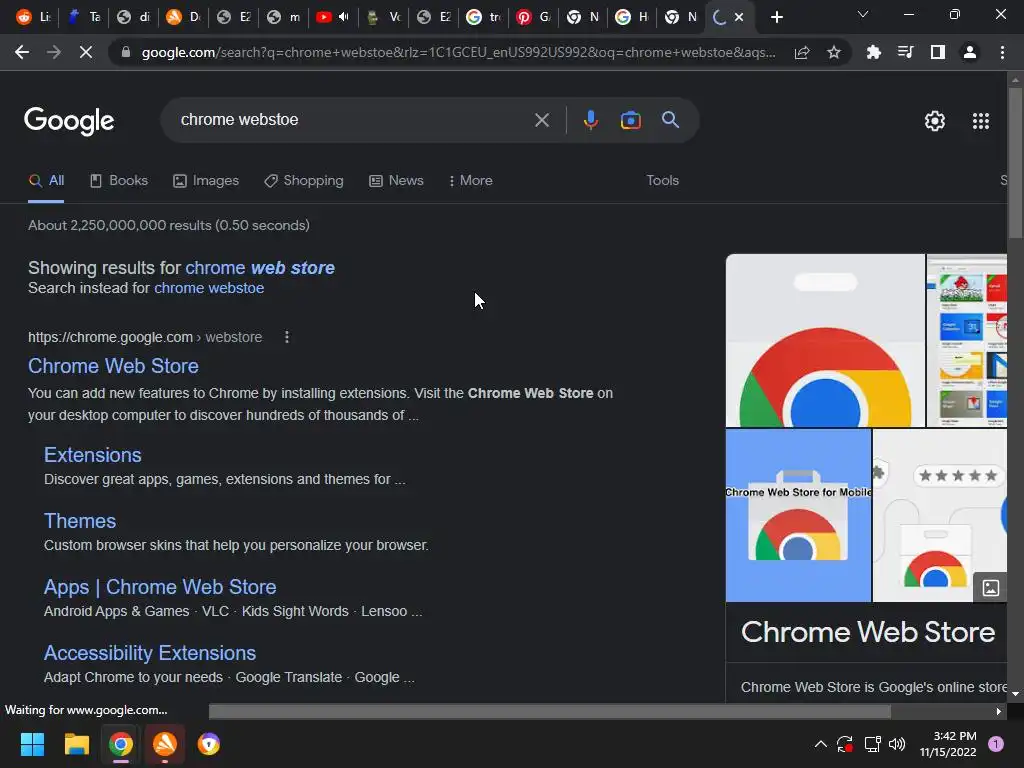Viewport: 1024px width, 768px height.
Task: Open Chrome three-dot menu
Action: [x=1002, y=52]
